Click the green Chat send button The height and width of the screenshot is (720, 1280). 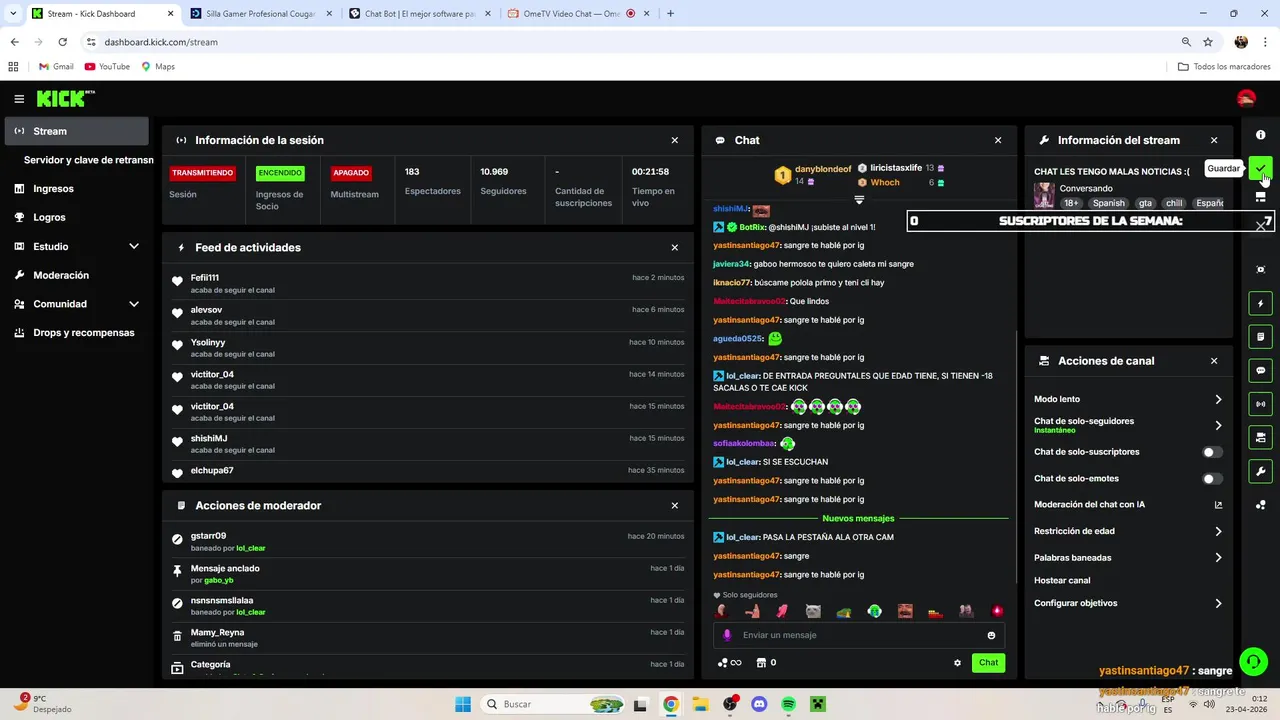point(988,663)
